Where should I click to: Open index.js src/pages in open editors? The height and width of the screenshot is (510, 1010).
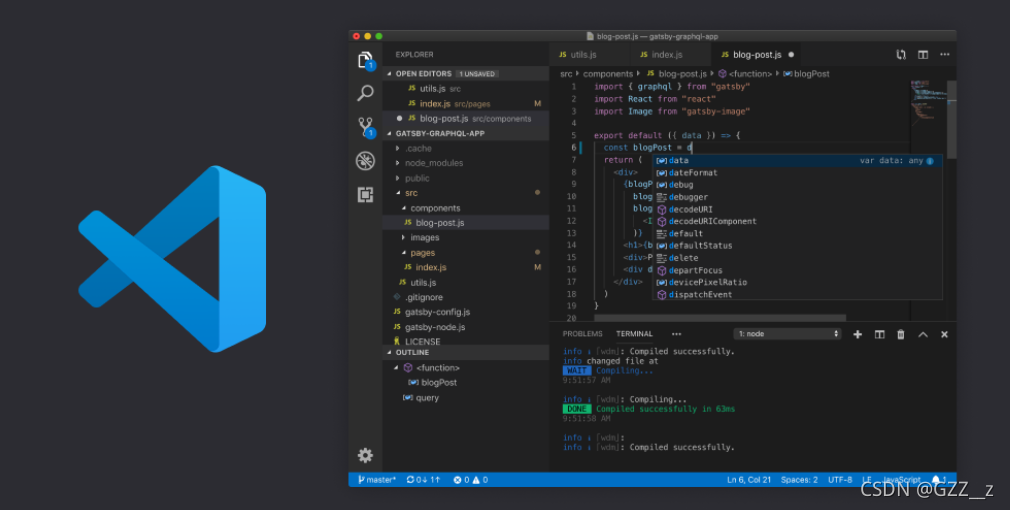pos(466,104)
